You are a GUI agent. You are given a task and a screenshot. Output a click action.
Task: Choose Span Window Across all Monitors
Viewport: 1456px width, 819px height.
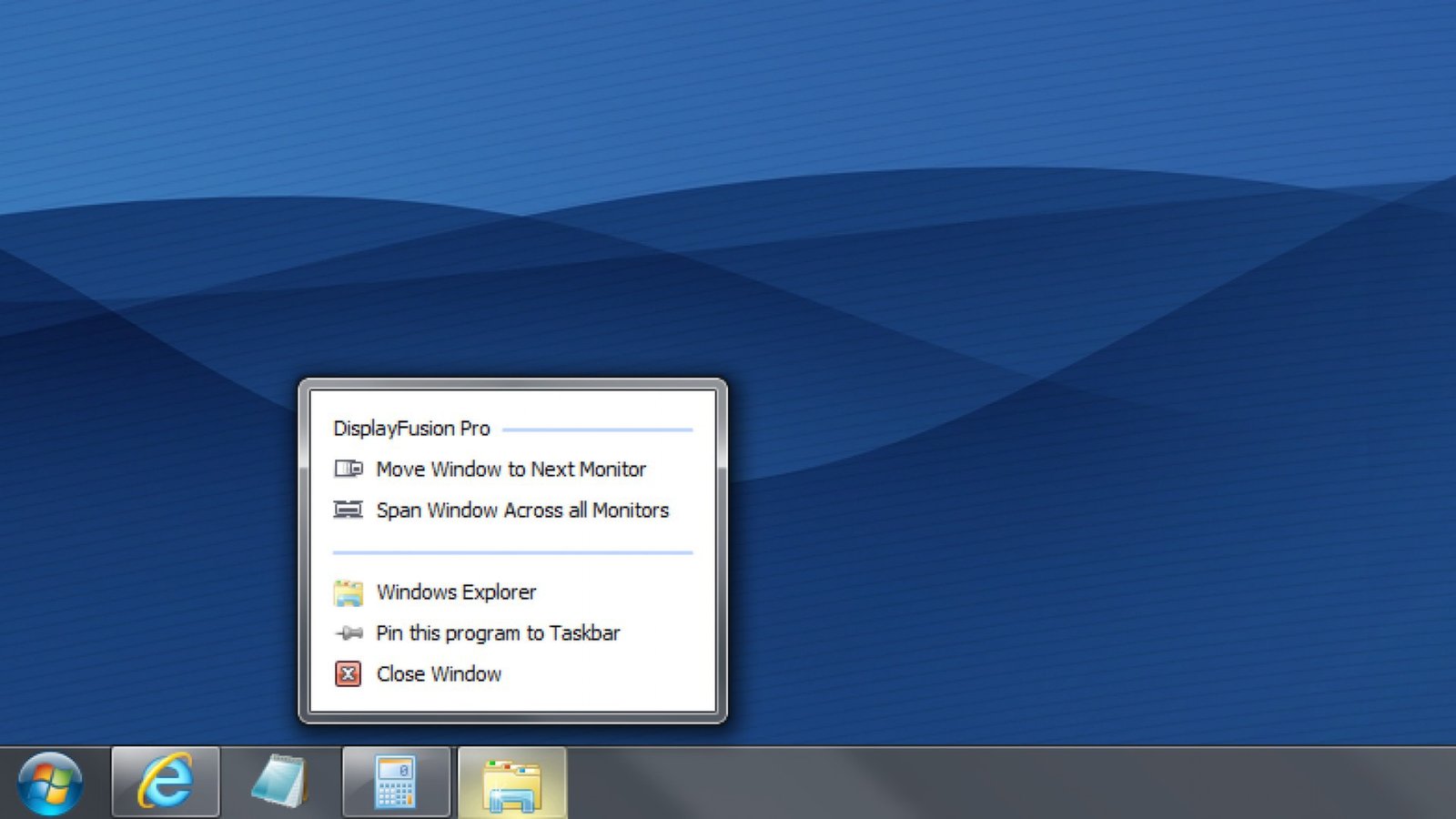click(522, 511)
